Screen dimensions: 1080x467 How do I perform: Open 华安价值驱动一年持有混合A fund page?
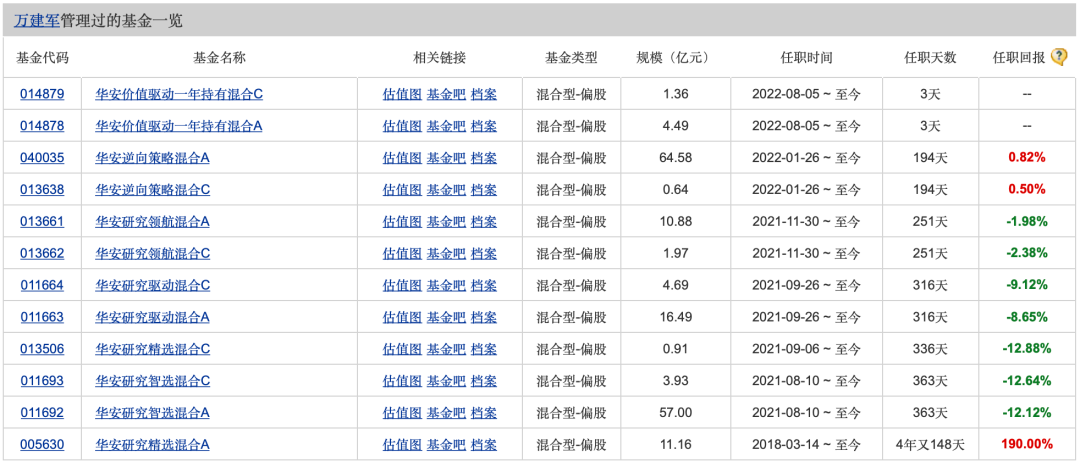(178, 126)
